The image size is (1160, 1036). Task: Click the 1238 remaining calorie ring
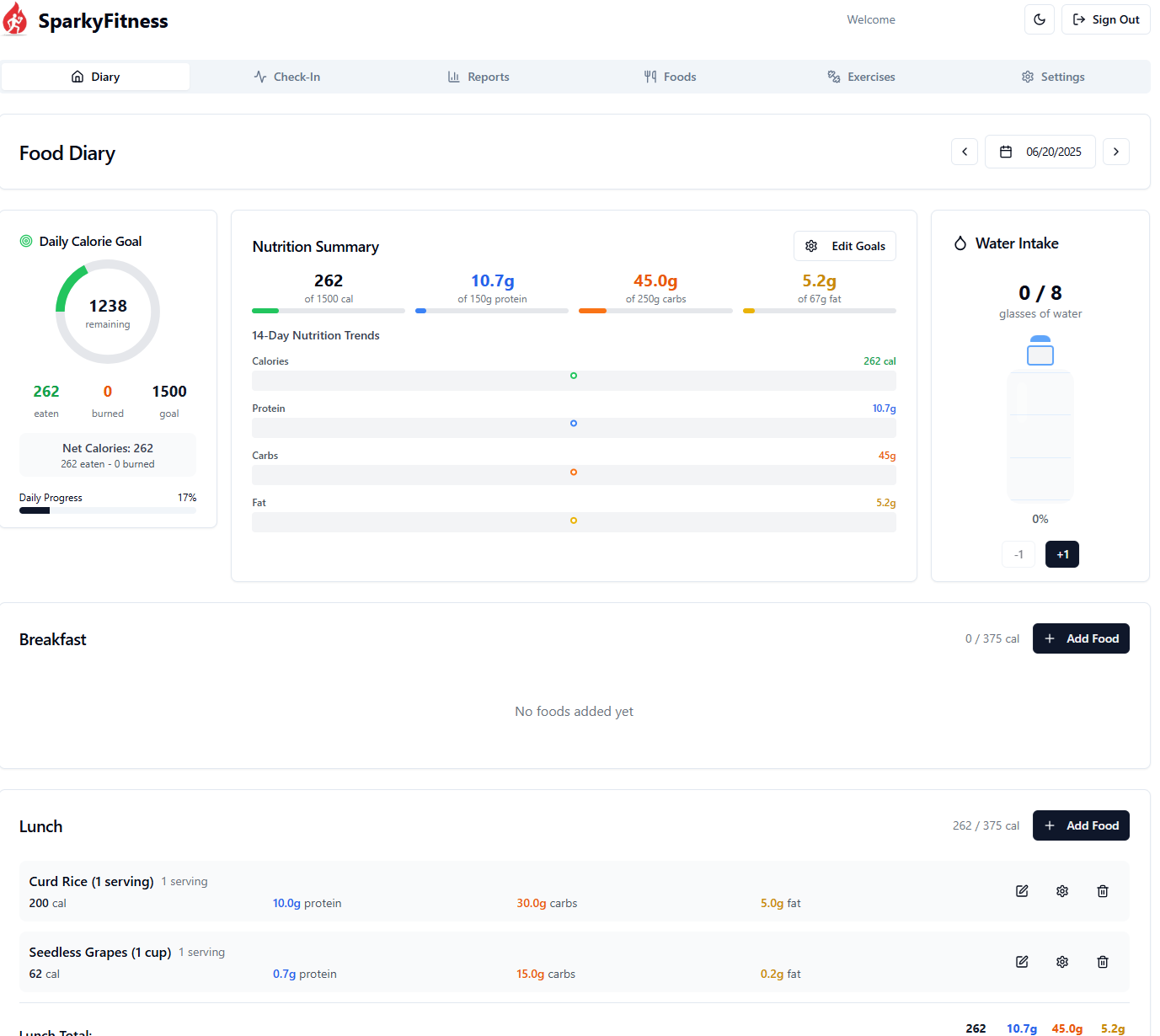(108, 312)
